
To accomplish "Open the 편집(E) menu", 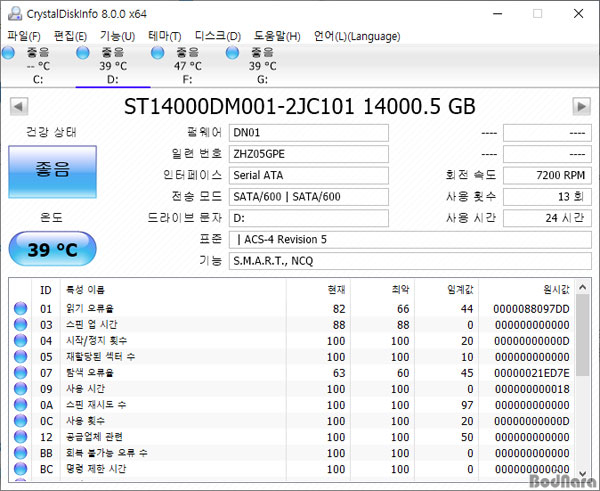I will click(70, 36).
